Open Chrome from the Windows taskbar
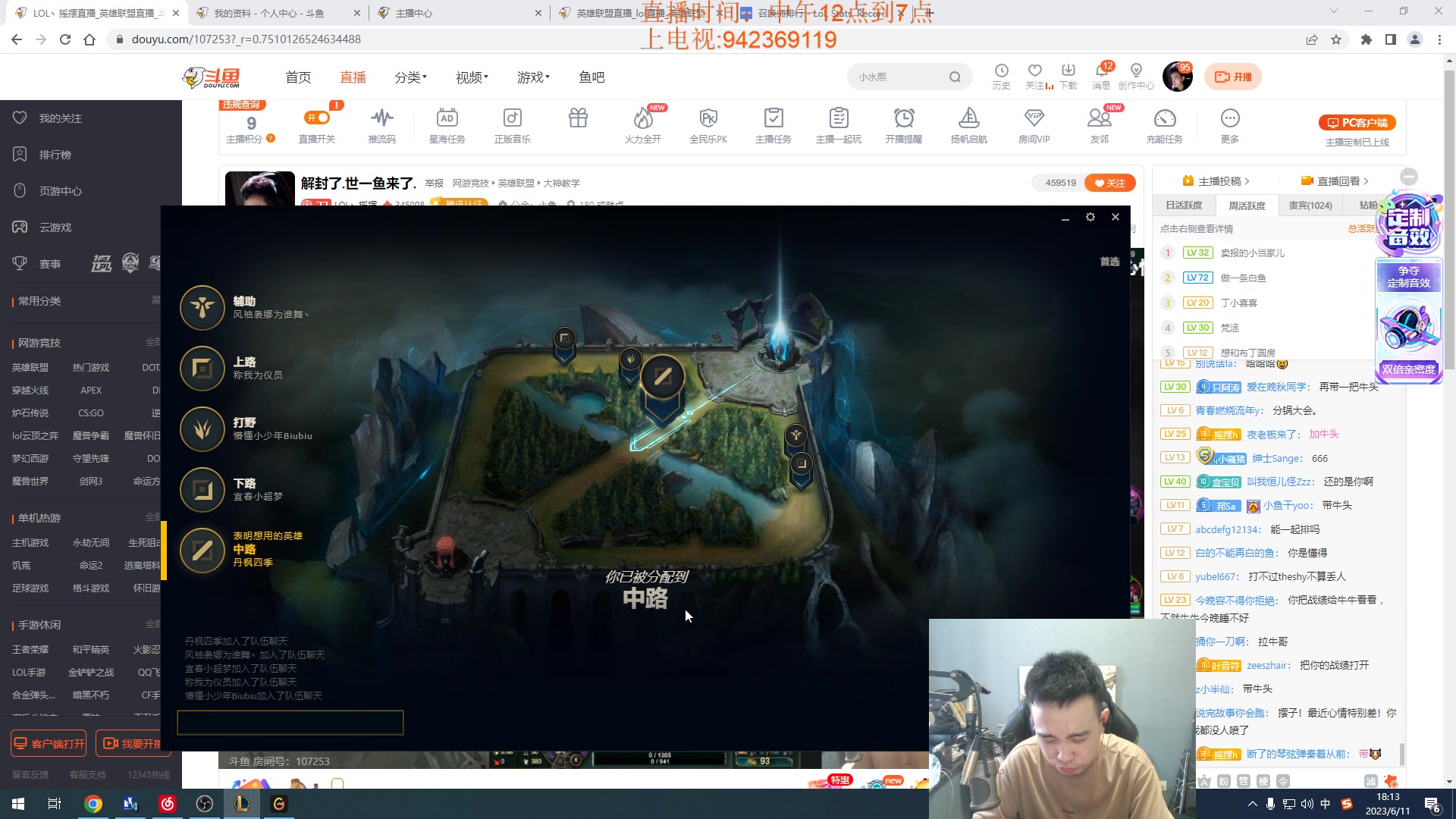Image resolution: width=1456 pixels, height=819 pixels. (x=93, y=804)
